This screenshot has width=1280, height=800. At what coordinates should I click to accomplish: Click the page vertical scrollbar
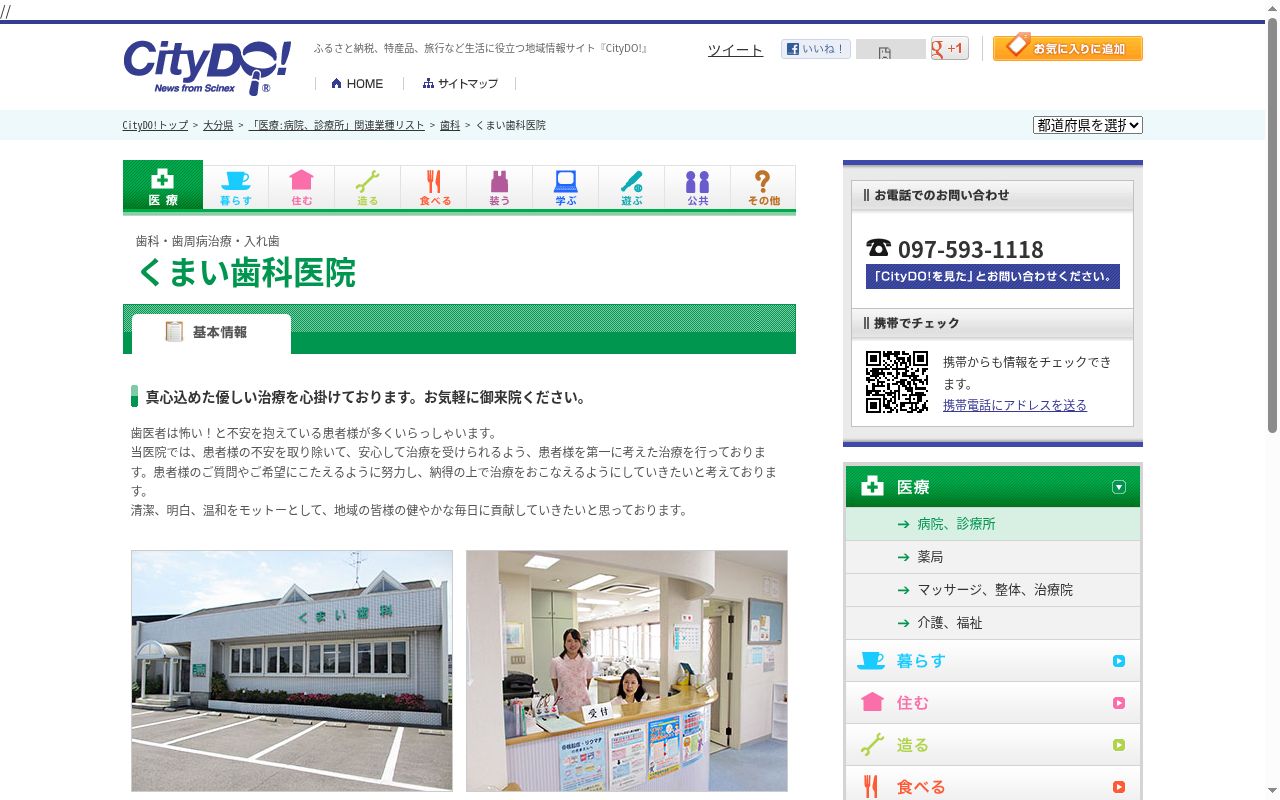click(1272, 225)
